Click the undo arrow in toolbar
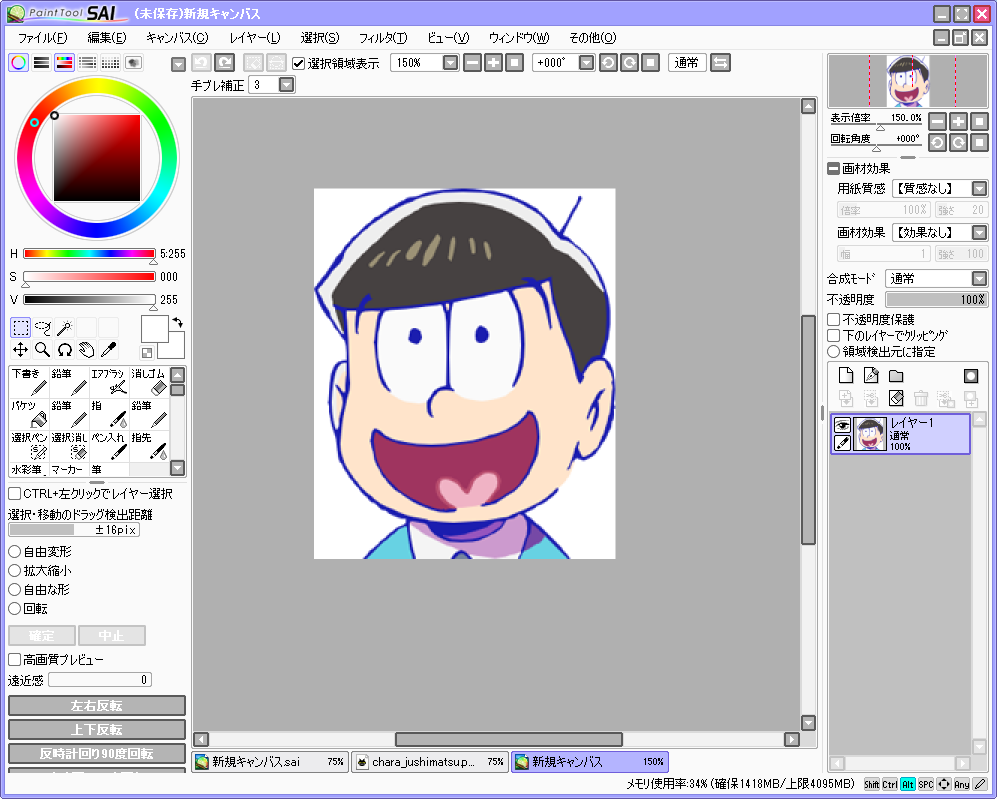This screenshot has height=799, width=997. (202, 62)
